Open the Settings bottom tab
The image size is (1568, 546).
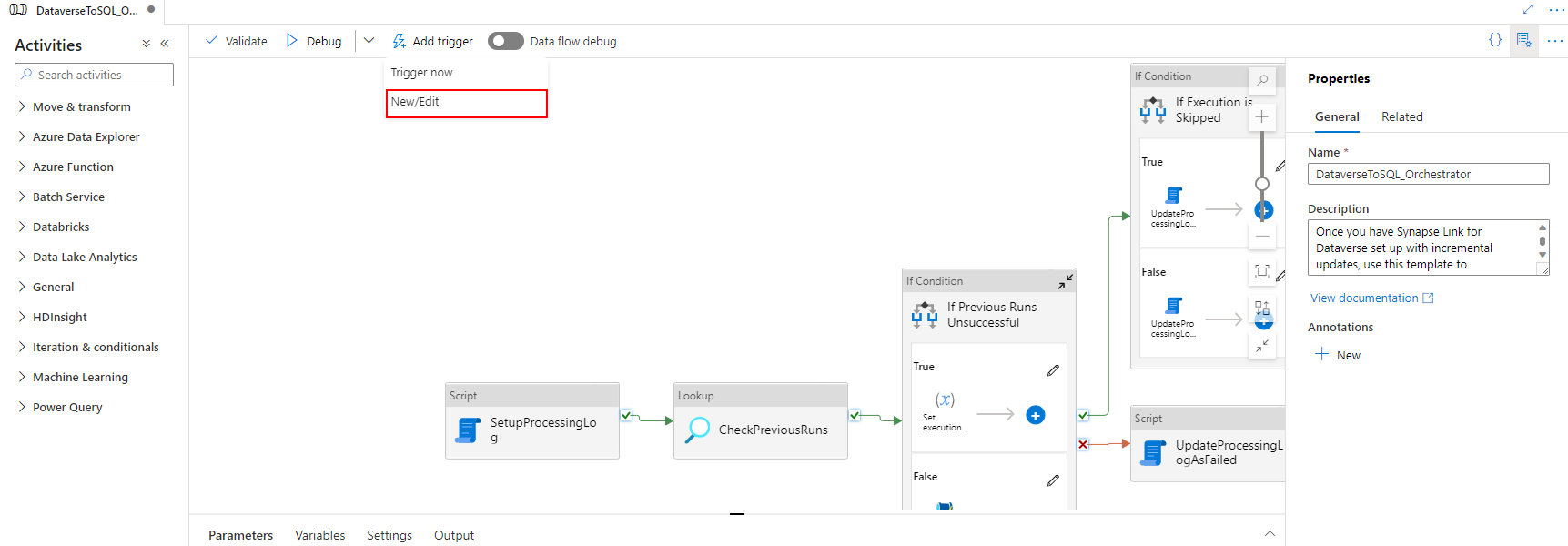(x=389, y=535)
